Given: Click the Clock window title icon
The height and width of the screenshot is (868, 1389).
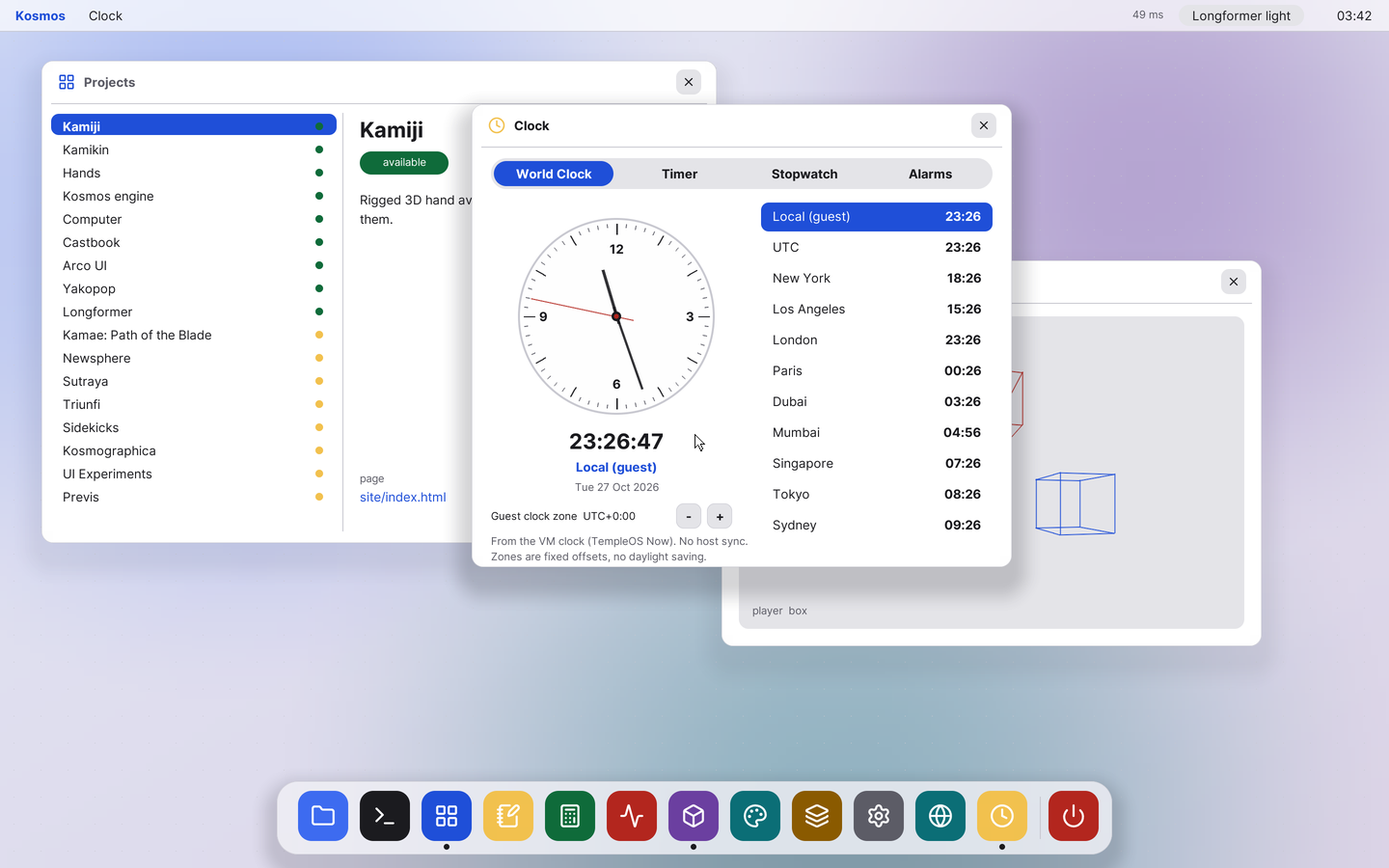Looking at the screenshot, I should (497, 125).
